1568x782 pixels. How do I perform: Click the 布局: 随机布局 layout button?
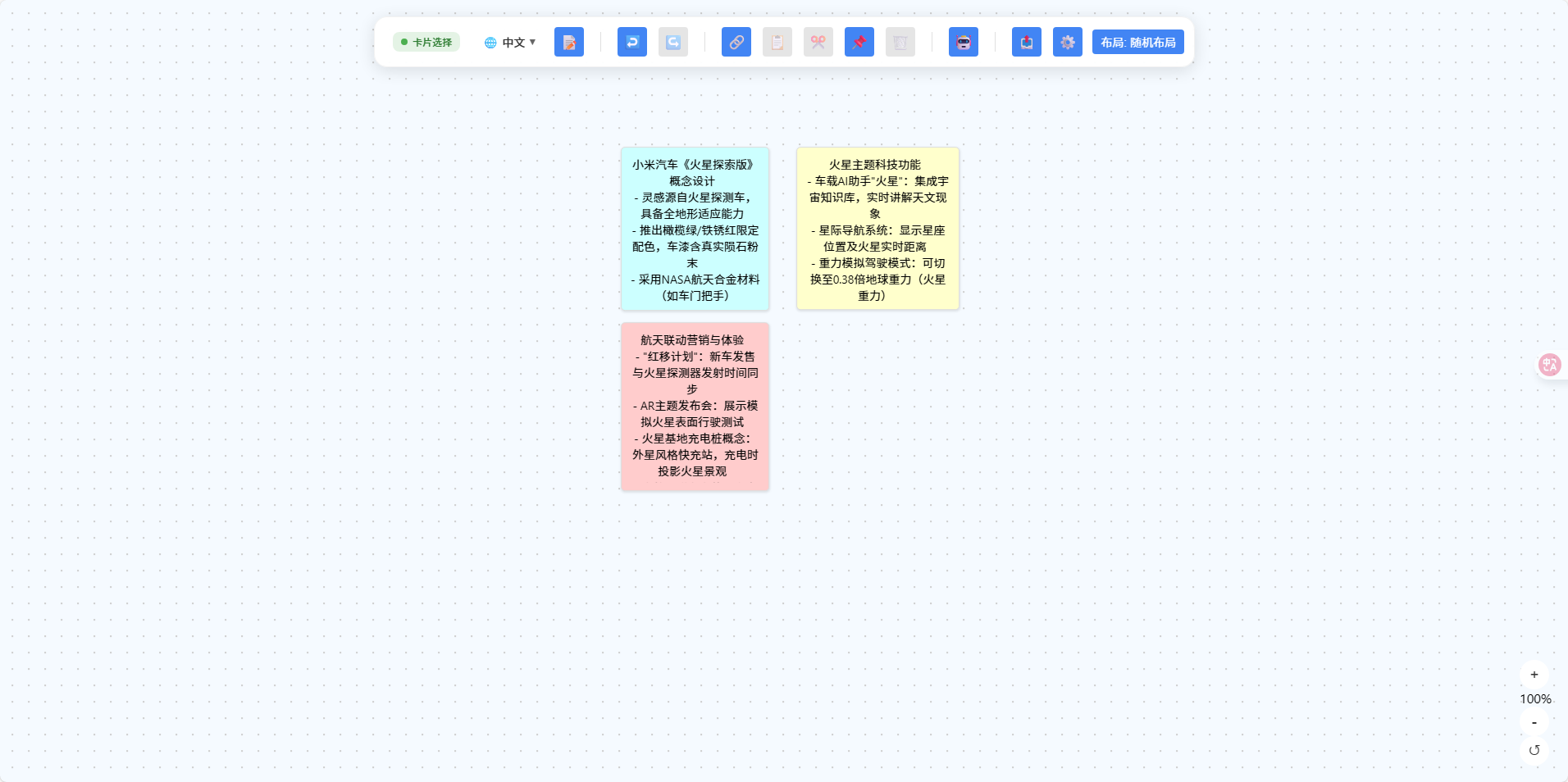coord(1138,42)
